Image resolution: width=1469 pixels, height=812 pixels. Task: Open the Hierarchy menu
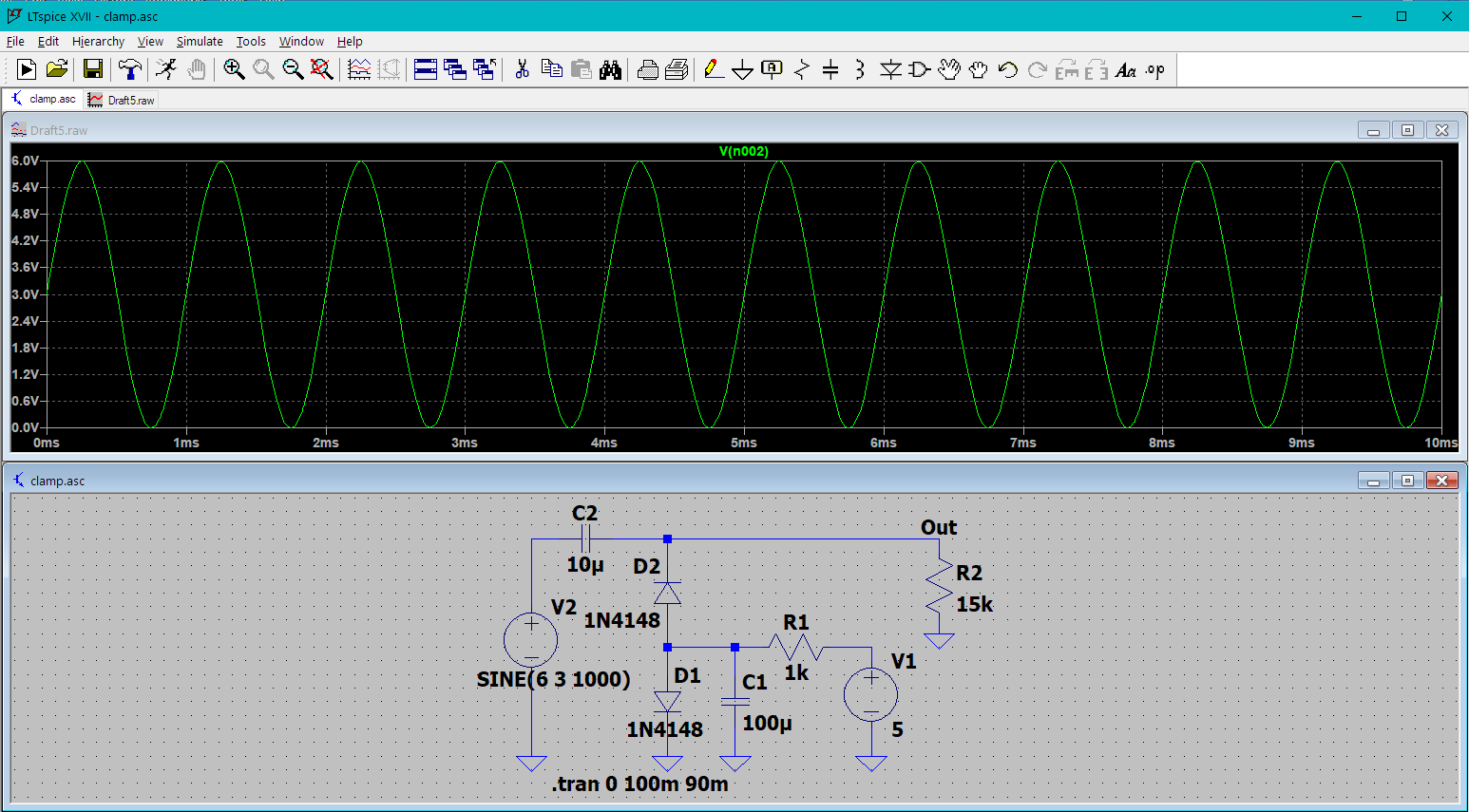point(98,41)
